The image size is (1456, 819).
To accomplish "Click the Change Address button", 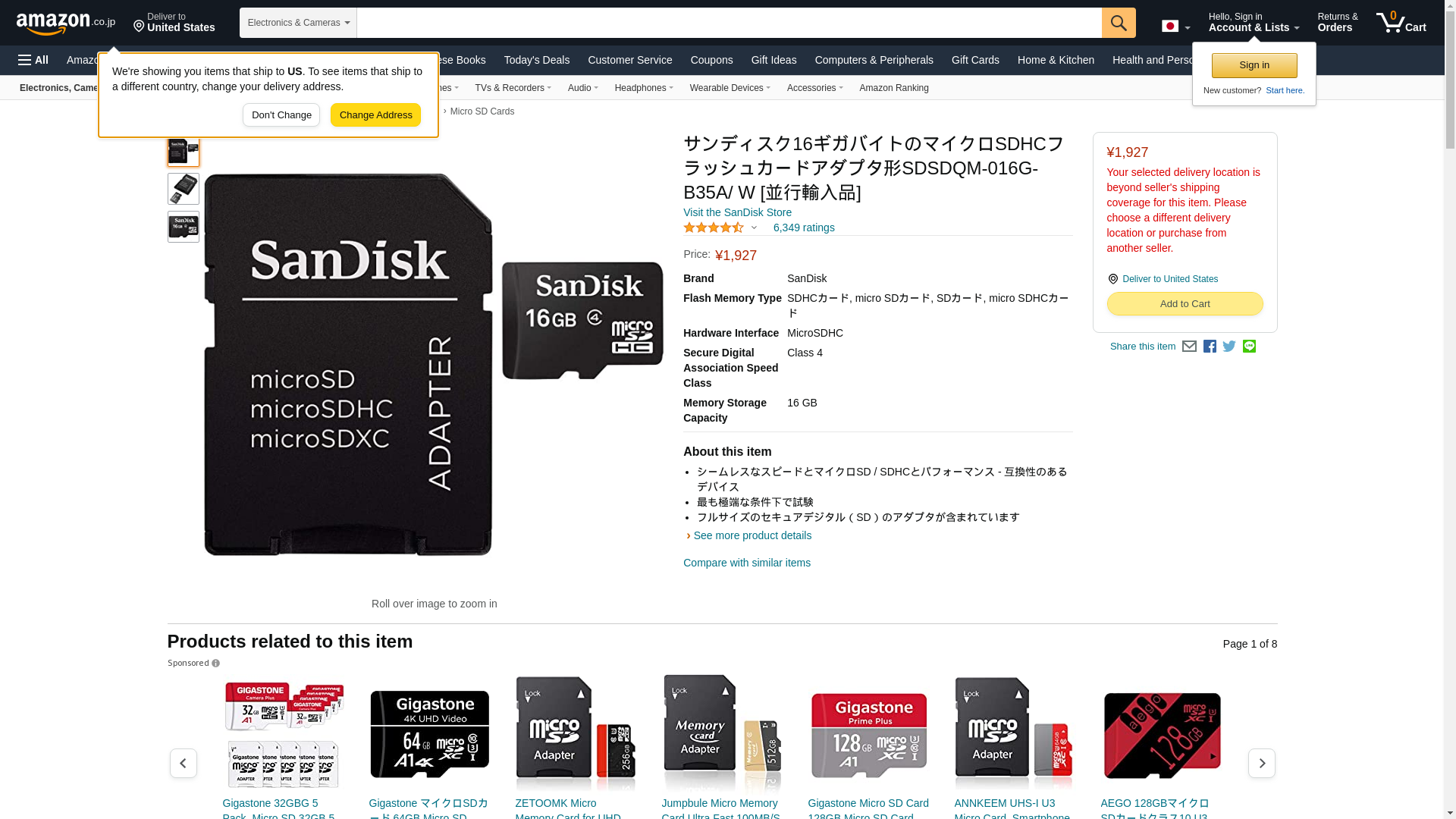I will click(375, 115).
